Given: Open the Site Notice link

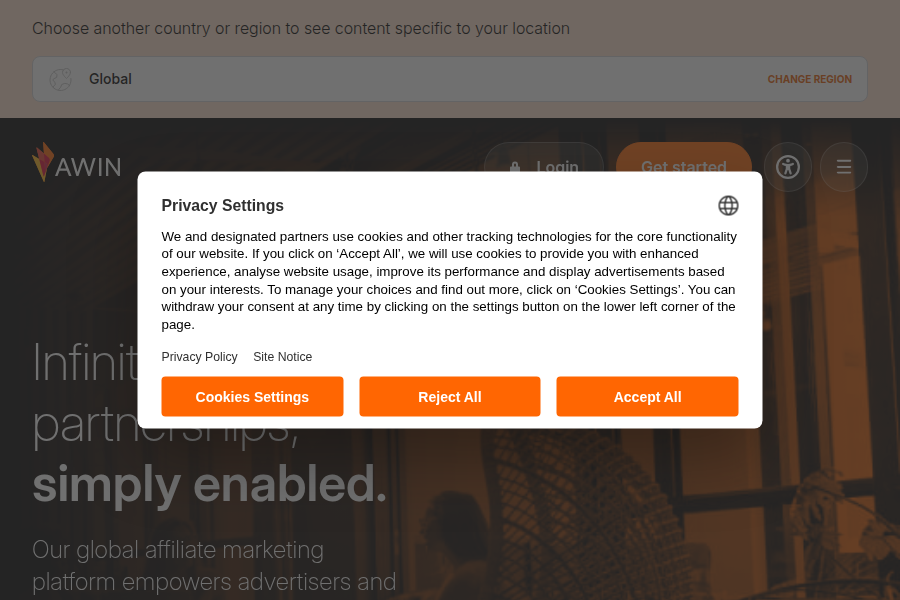Looking at the screenshot, I should pos(282,357).
